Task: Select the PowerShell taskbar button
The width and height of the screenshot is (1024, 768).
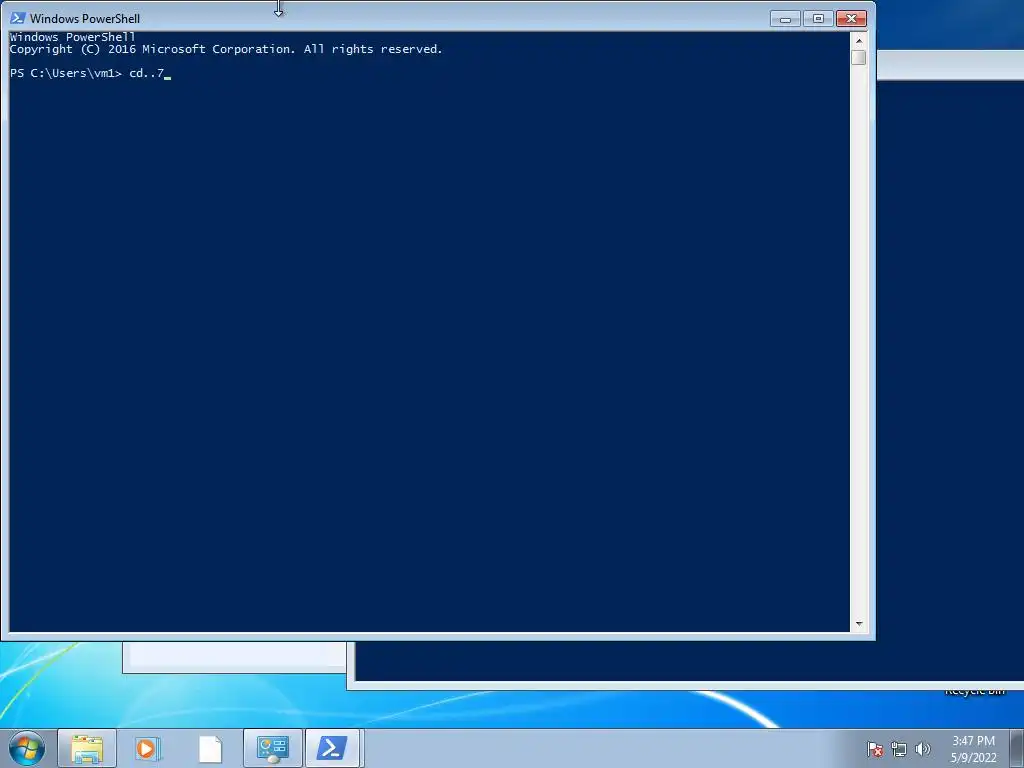Action: pos(332,748)
